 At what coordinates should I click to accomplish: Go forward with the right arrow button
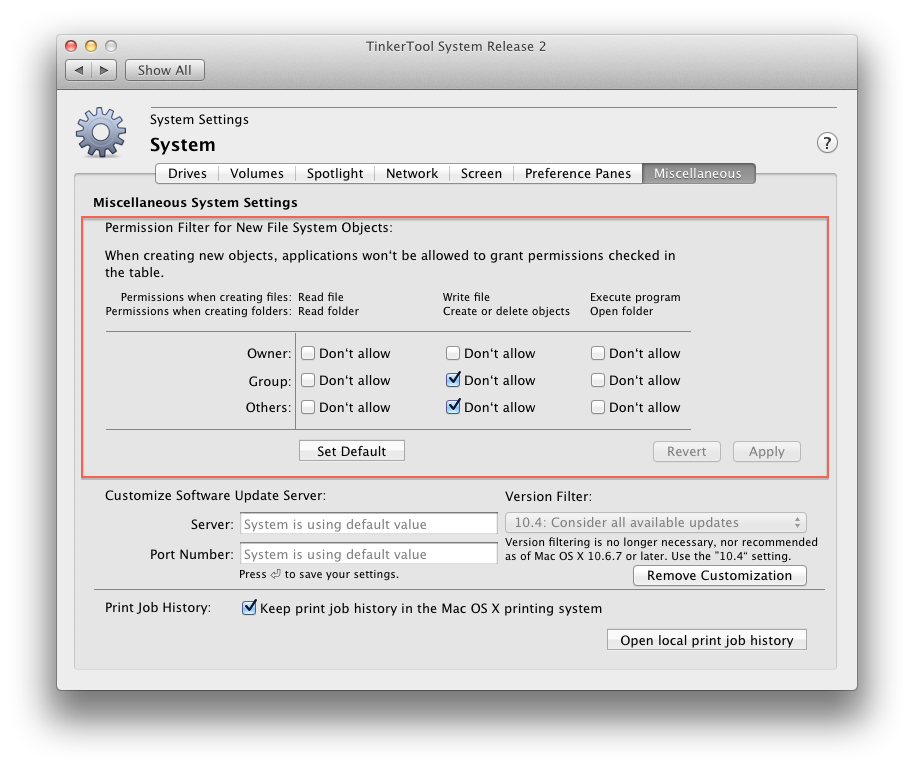click(x=104, y=71)
